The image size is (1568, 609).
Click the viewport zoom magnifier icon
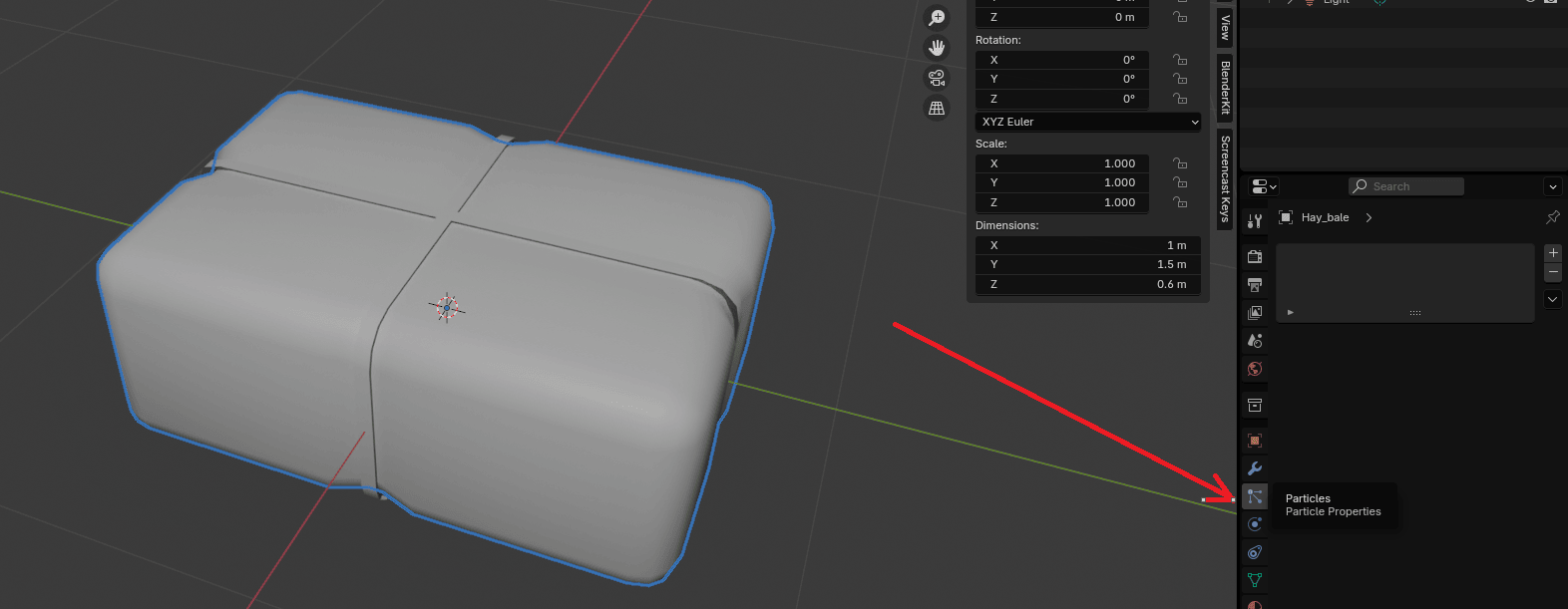(937, 18)
